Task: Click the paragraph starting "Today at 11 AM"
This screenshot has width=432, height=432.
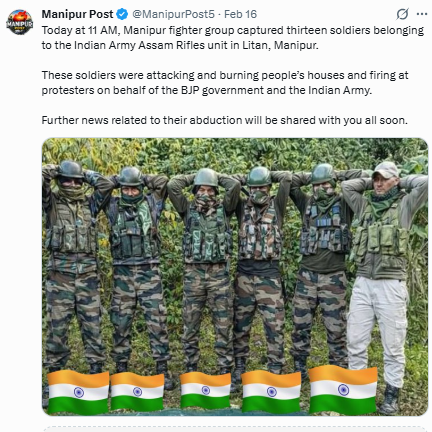Action: click(x=233, y=38)
